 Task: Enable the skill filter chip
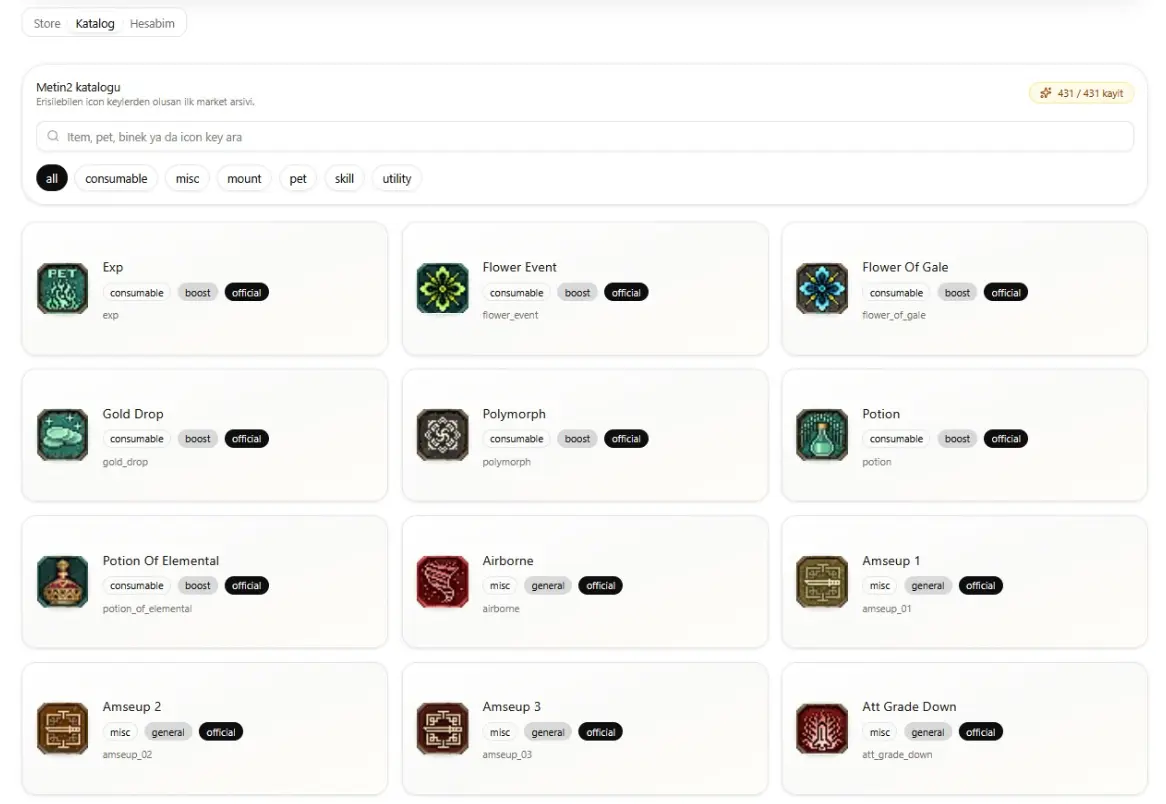click(344, 179)
